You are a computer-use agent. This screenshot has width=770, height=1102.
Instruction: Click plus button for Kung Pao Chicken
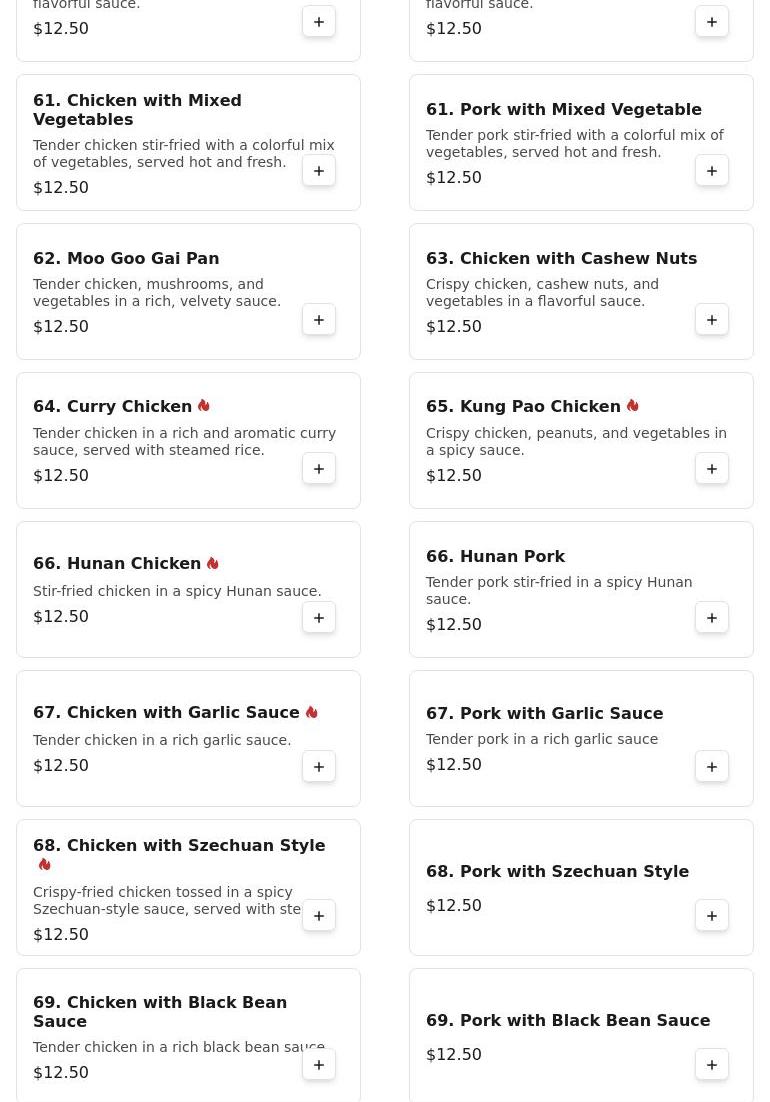pos(712,469)
